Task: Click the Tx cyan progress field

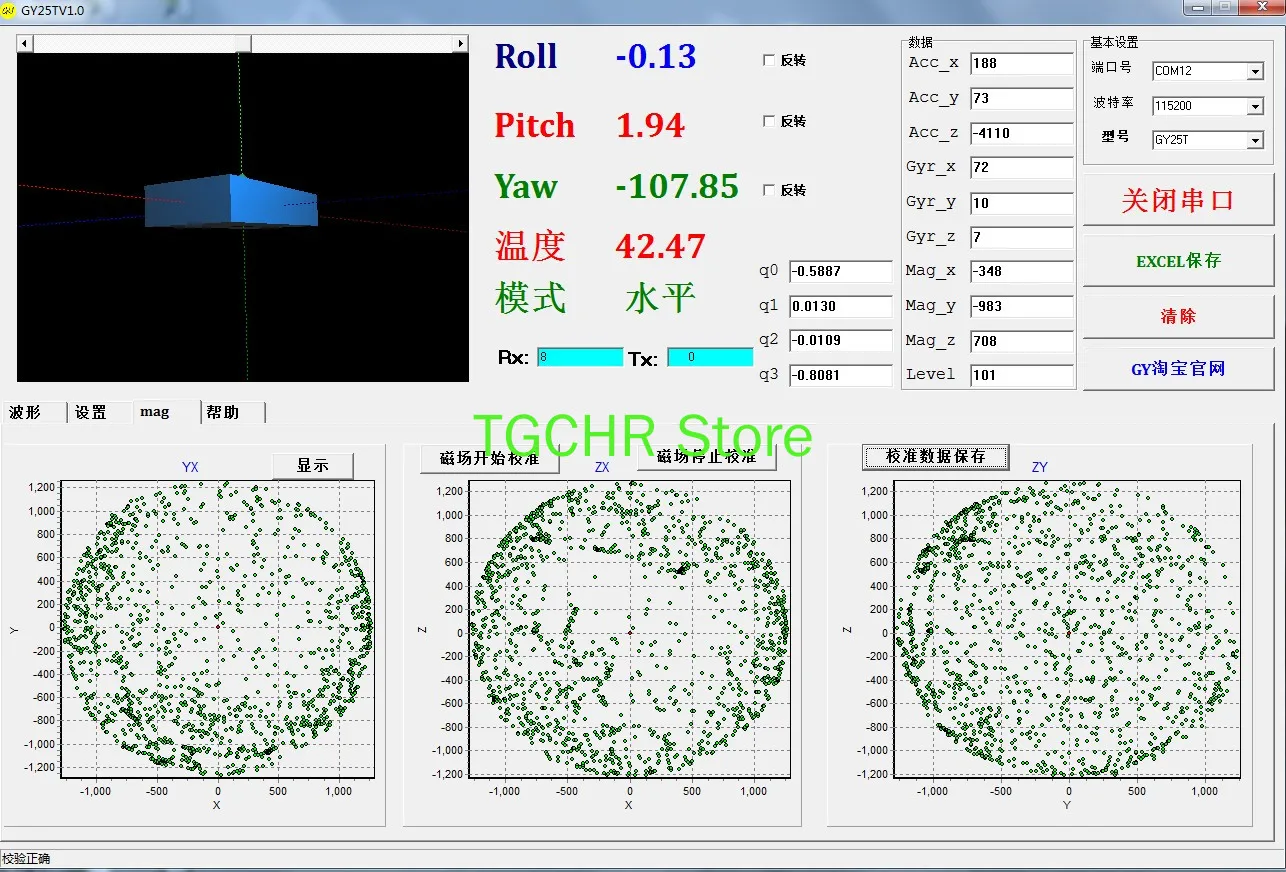Action: pyautogui.click(x=710, y=357)
